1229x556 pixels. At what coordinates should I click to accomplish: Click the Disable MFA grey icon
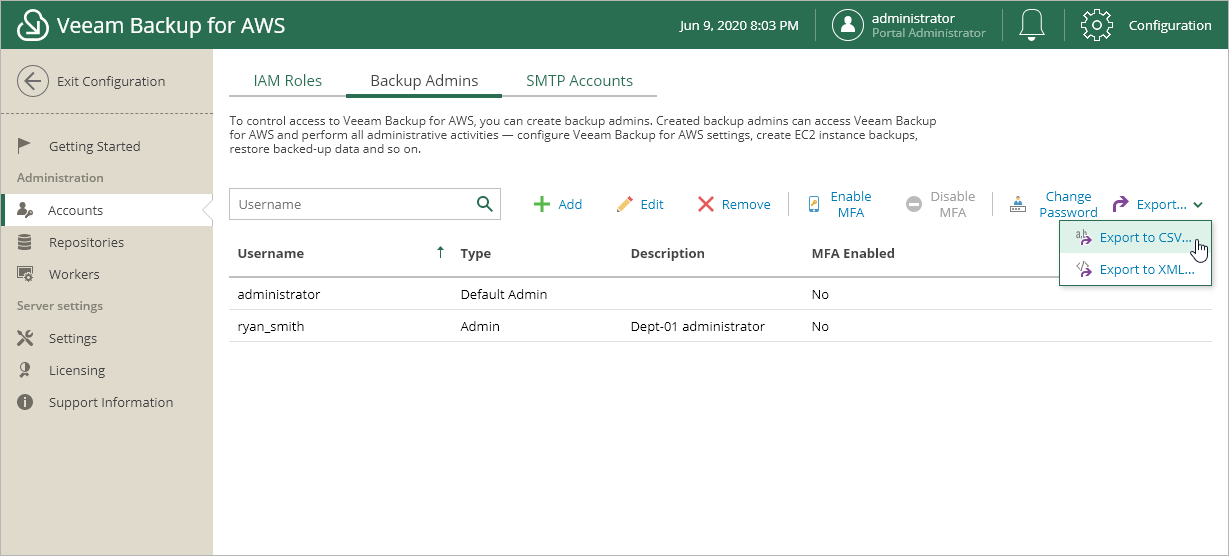click(914, 204)
